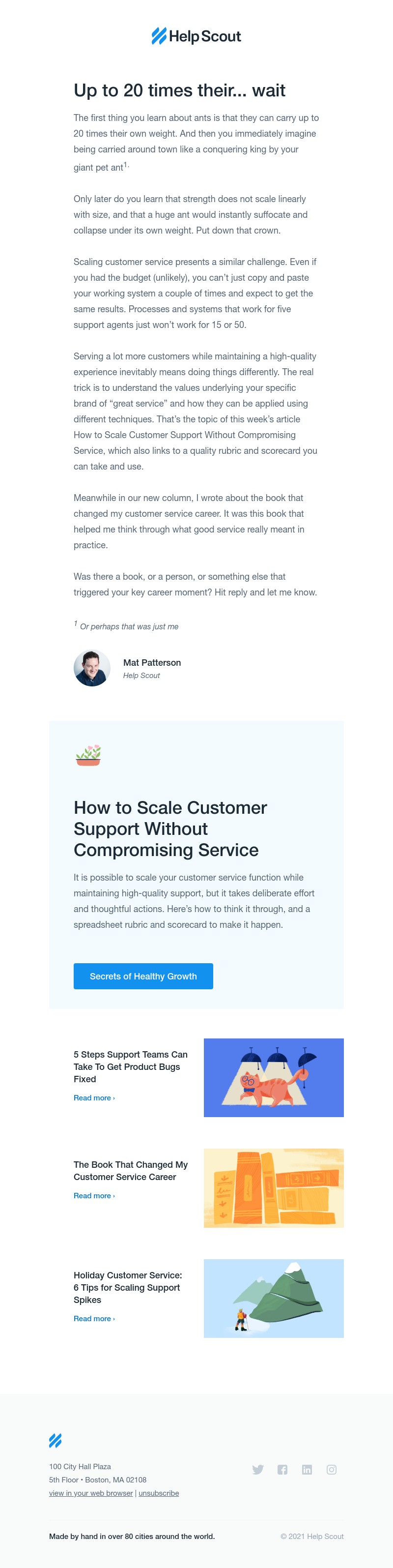Open the Facebook social icon
393x1568 pixels.
click(282, 1469)
